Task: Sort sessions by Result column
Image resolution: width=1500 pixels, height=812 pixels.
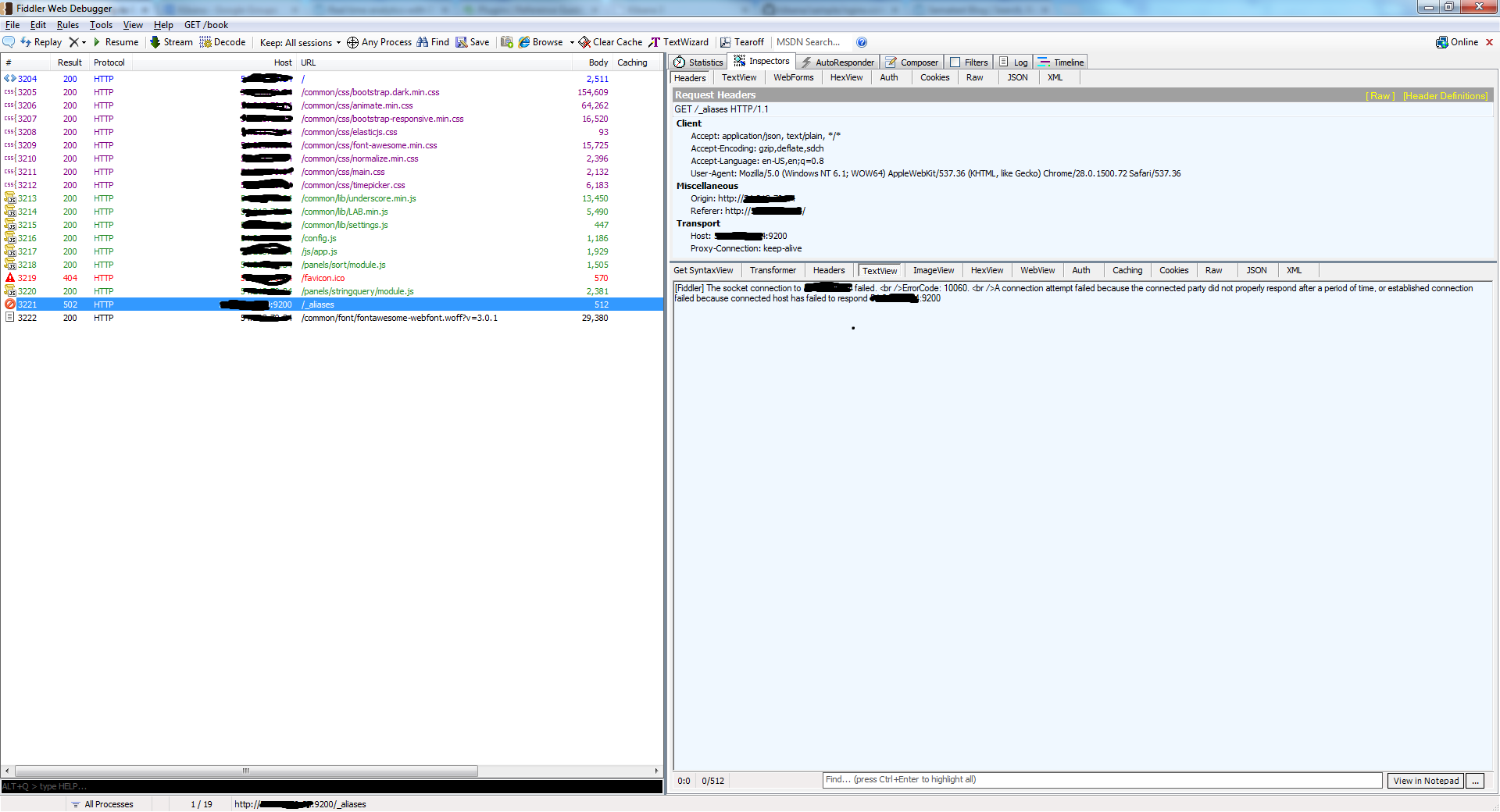Action: pos(70,62)
